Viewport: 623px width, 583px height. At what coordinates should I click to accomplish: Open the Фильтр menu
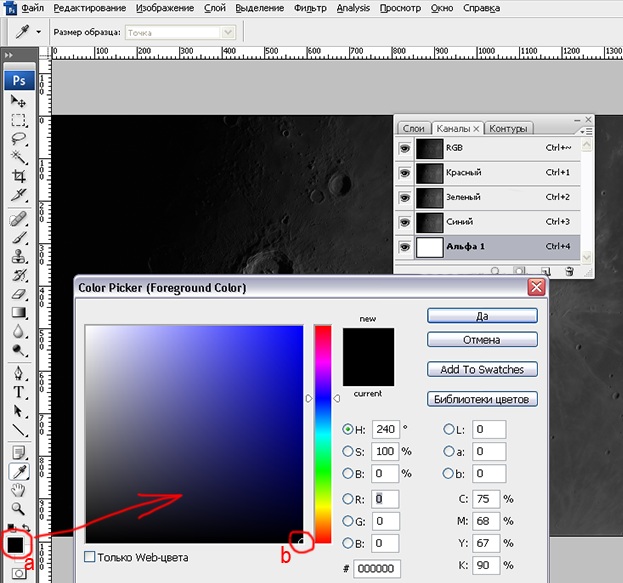311,8
